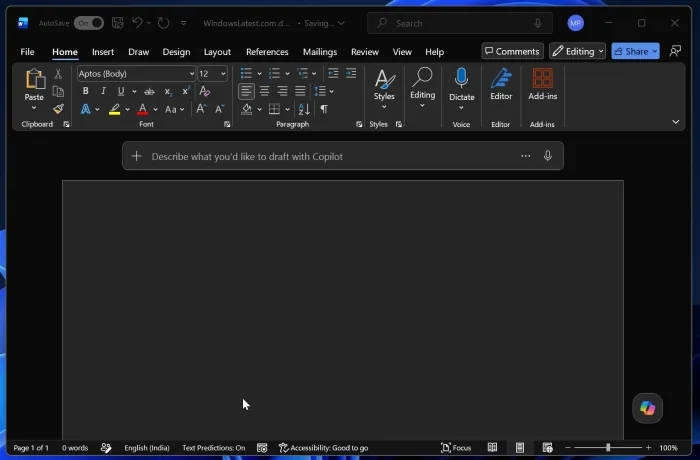Click the Copy icon in Clipboard

click(x=58, y=92)
